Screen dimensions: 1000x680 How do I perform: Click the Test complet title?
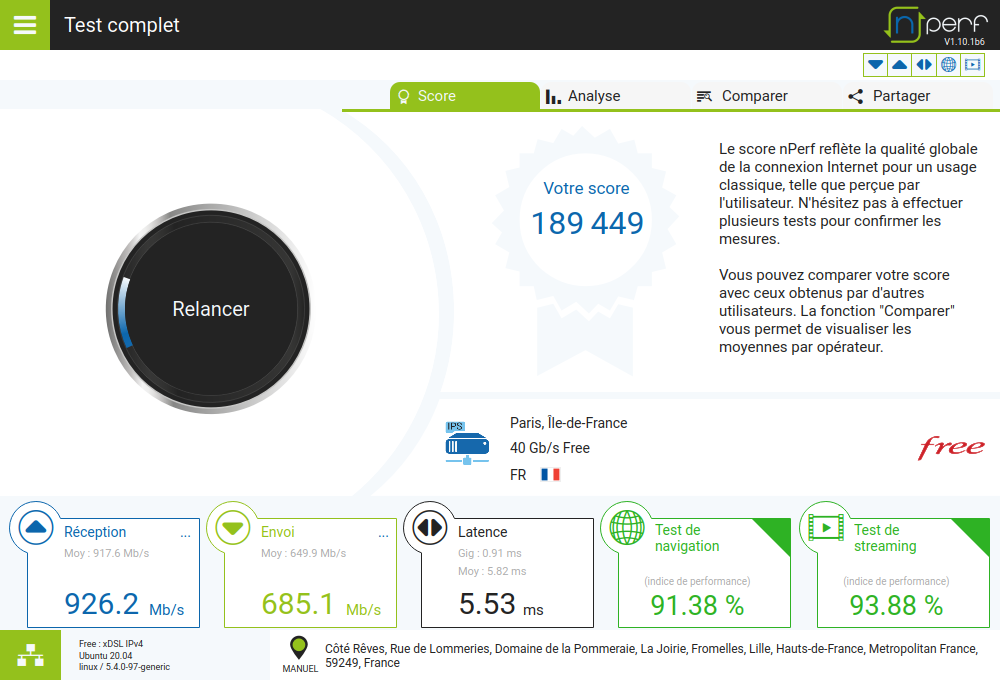click(122, 25)
